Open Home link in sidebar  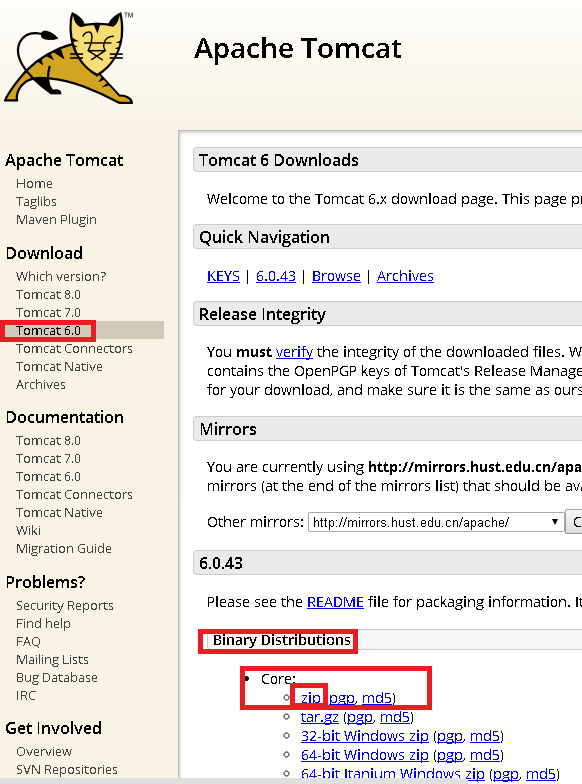tap(34, 184)
